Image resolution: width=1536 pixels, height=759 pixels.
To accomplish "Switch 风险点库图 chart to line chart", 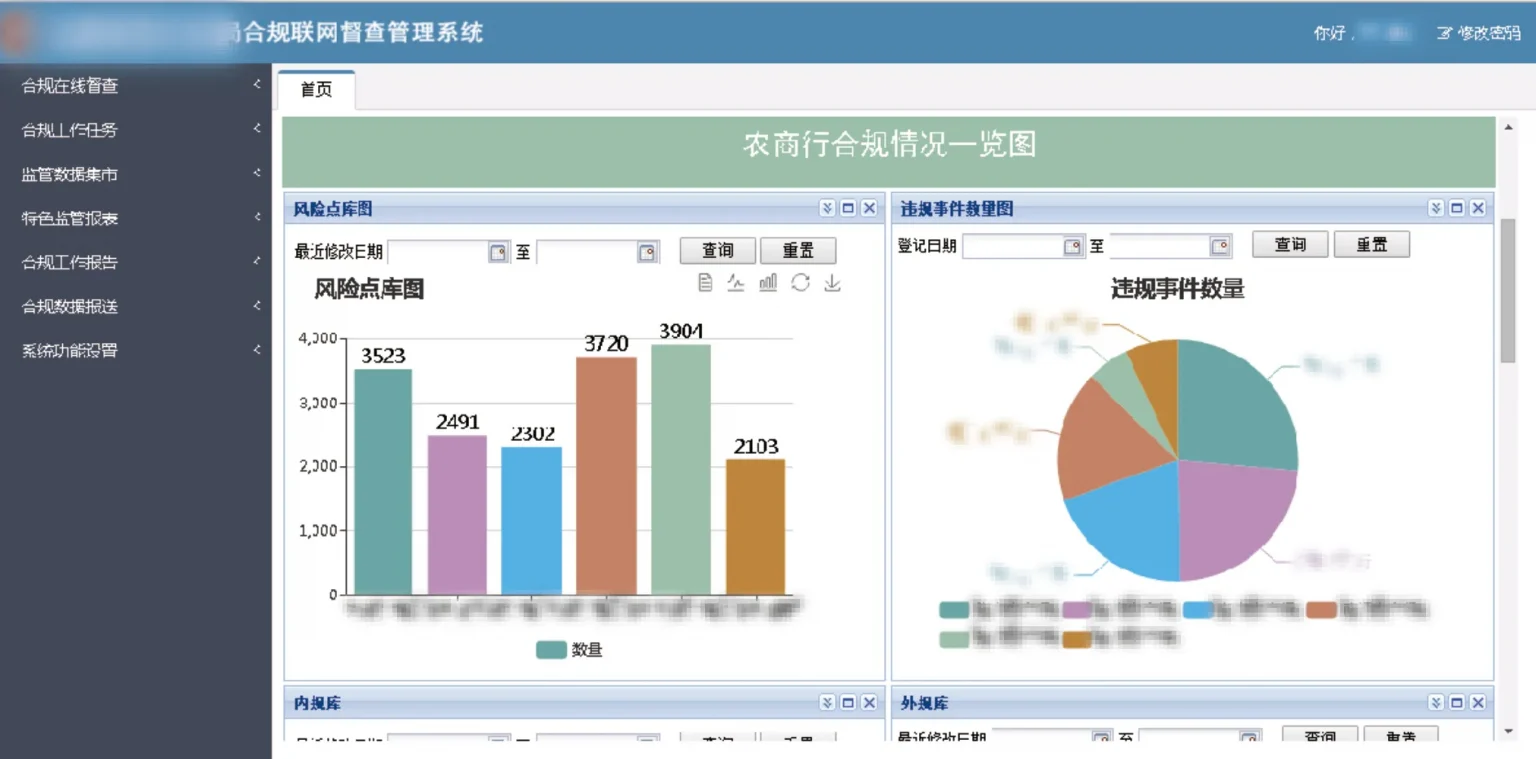I will point(736,283).
